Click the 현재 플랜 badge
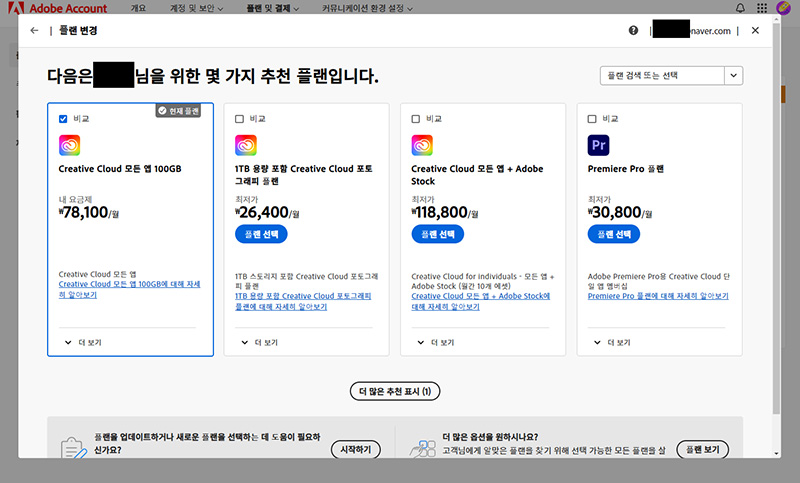This screenshot has width=800, height=483. [178, 111]
